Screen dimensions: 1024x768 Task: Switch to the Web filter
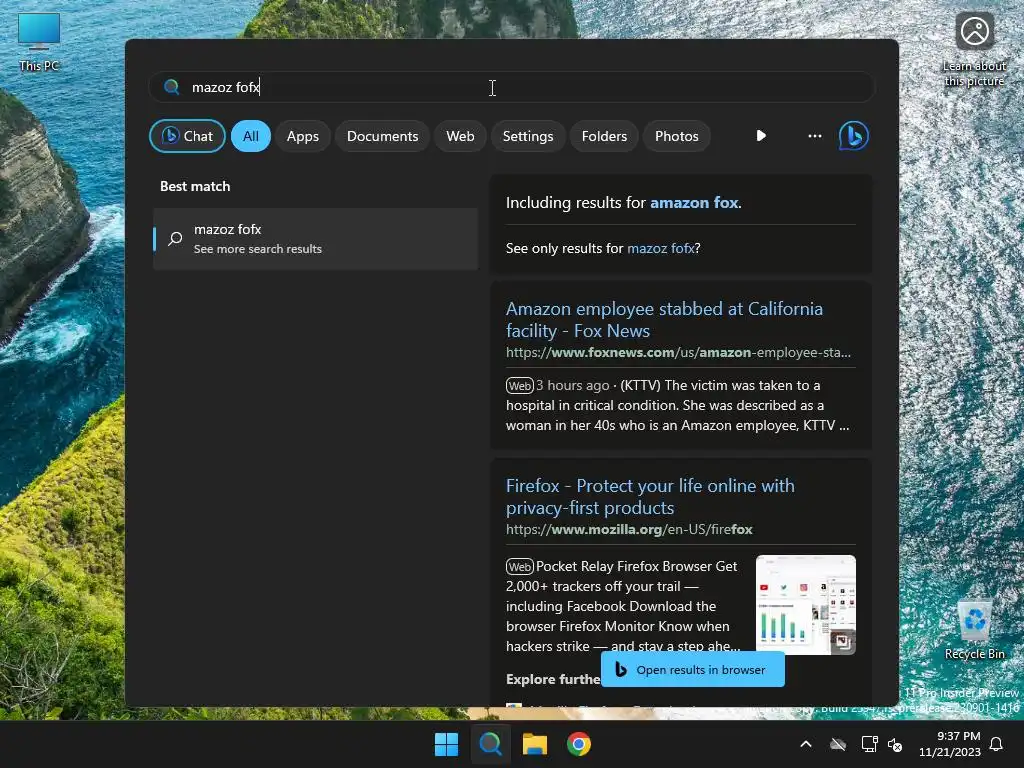pos(460,136)
